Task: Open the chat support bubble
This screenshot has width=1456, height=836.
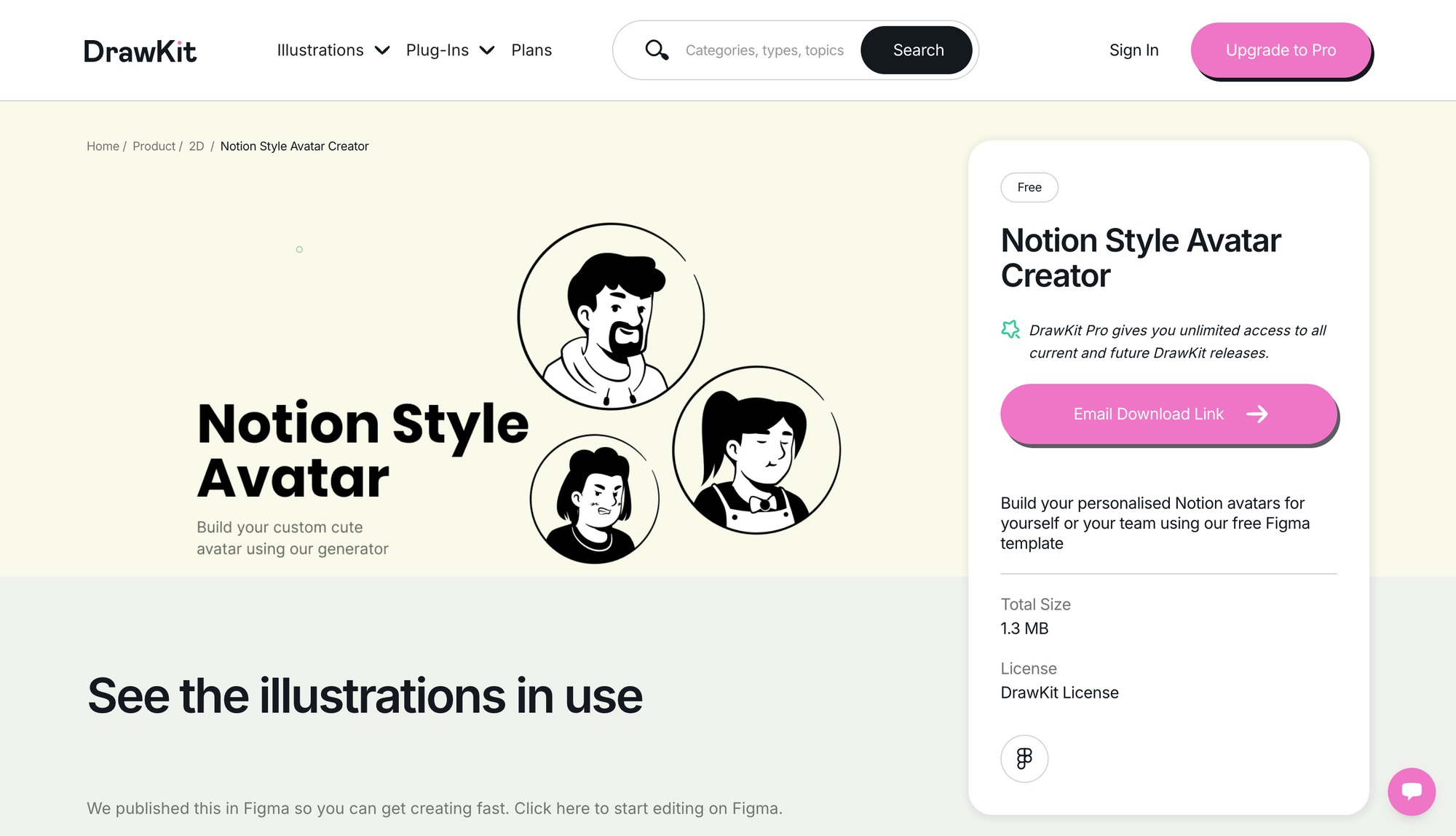Action: pos(1412,792)
